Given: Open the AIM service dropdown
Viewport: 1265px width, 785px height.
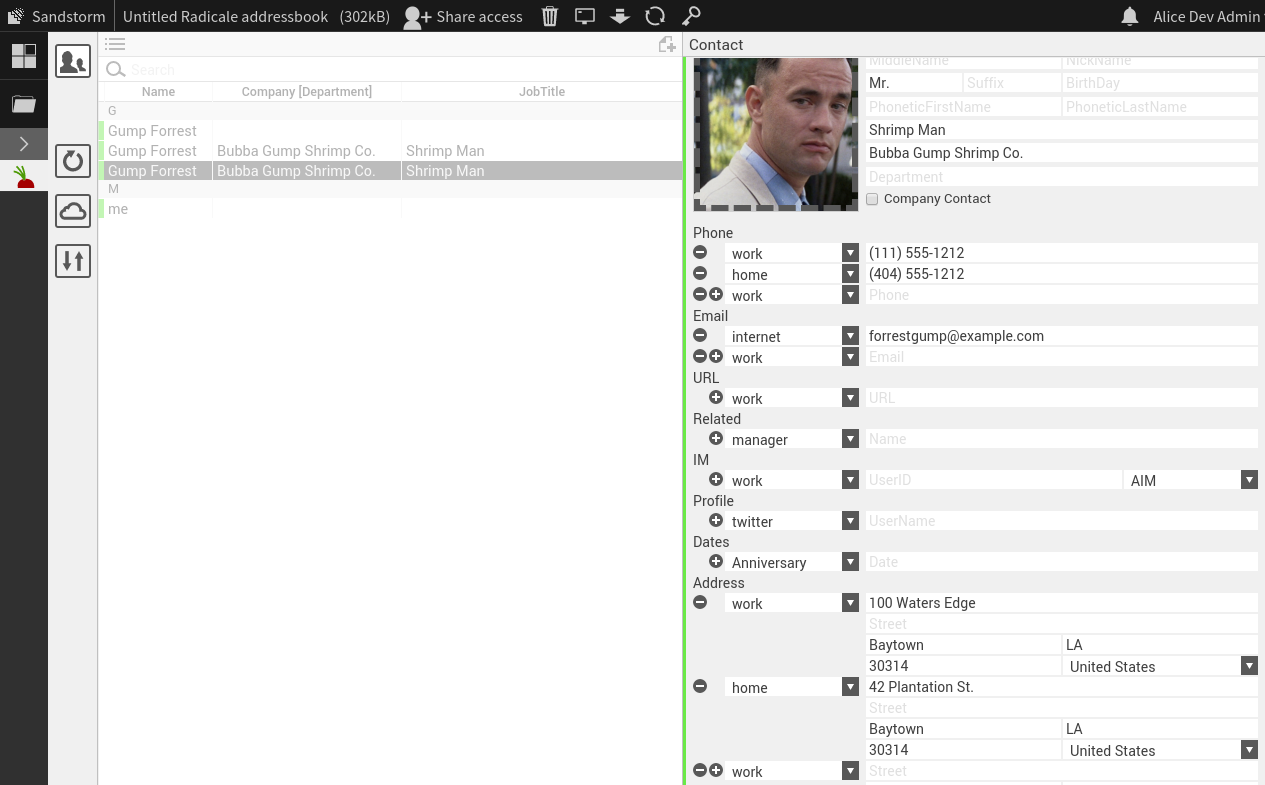Looking at the screenshot, I should coord(1249,480).
